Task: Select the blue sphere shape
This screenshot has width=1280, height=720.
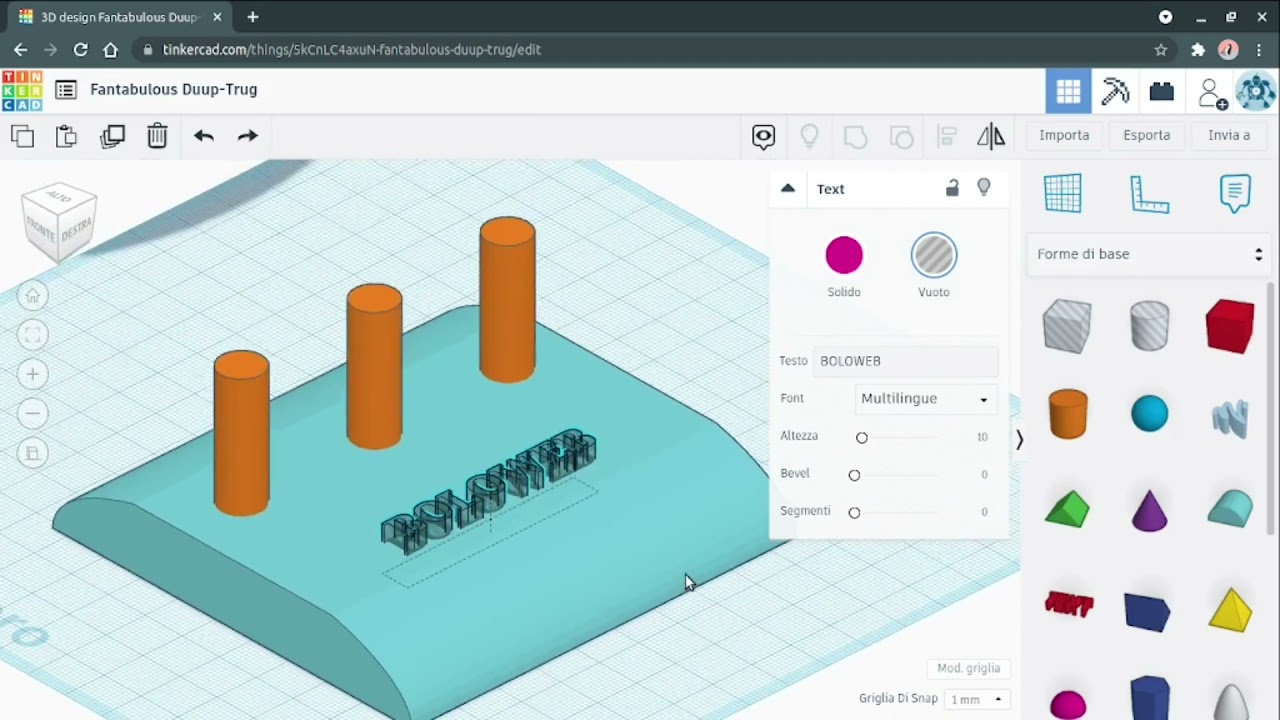Action: (1150, 414)
